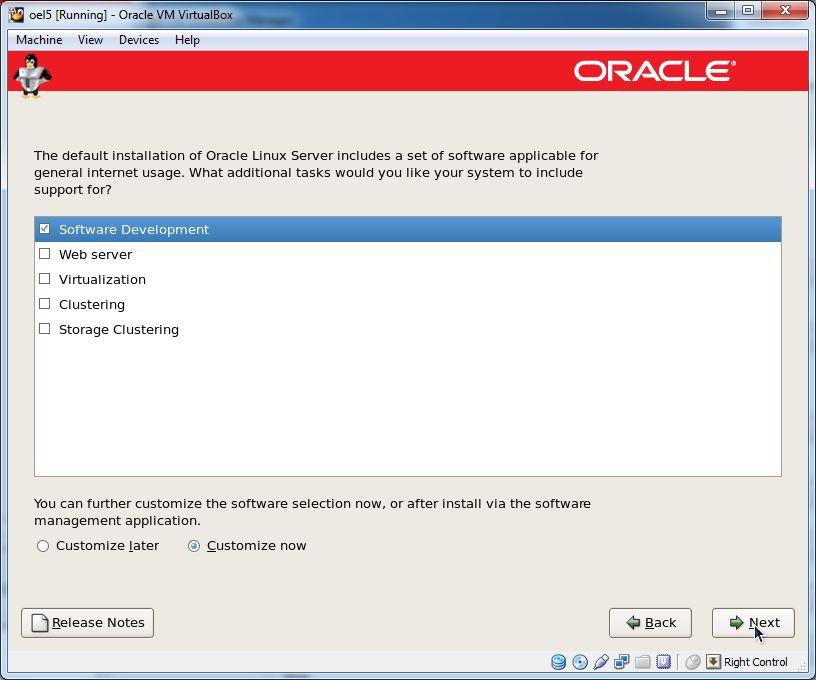
Task: Open the View menu
Action: [91, 40]
